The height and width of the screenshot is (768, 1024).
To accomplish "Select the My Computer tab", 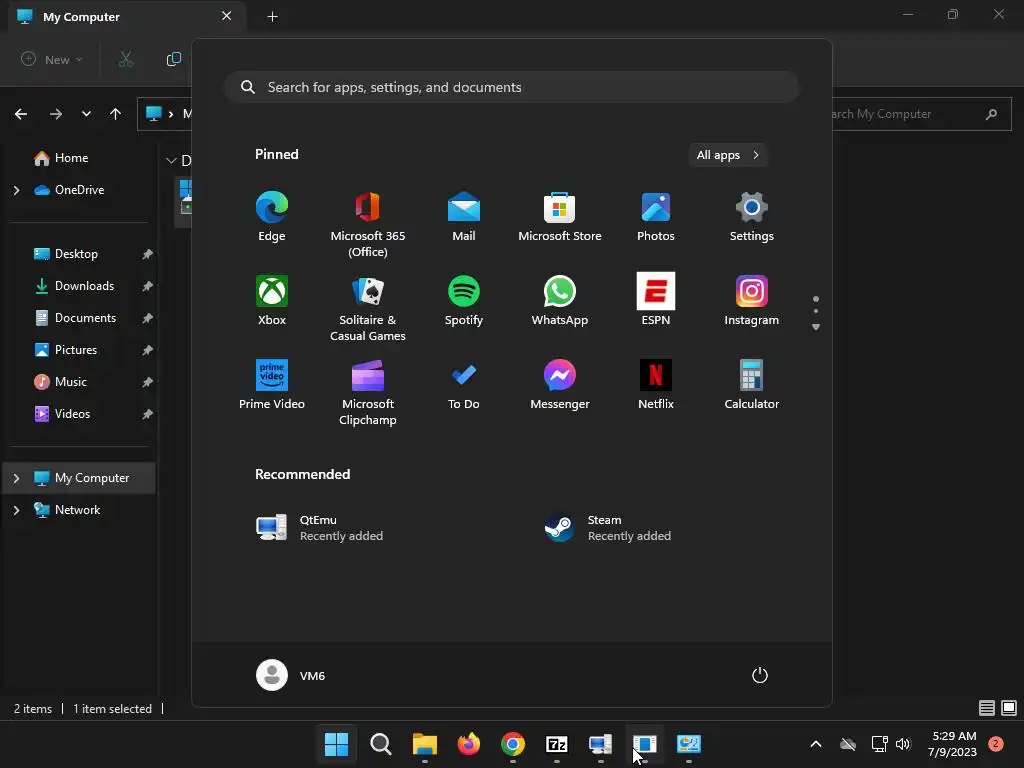I will 127,17.
